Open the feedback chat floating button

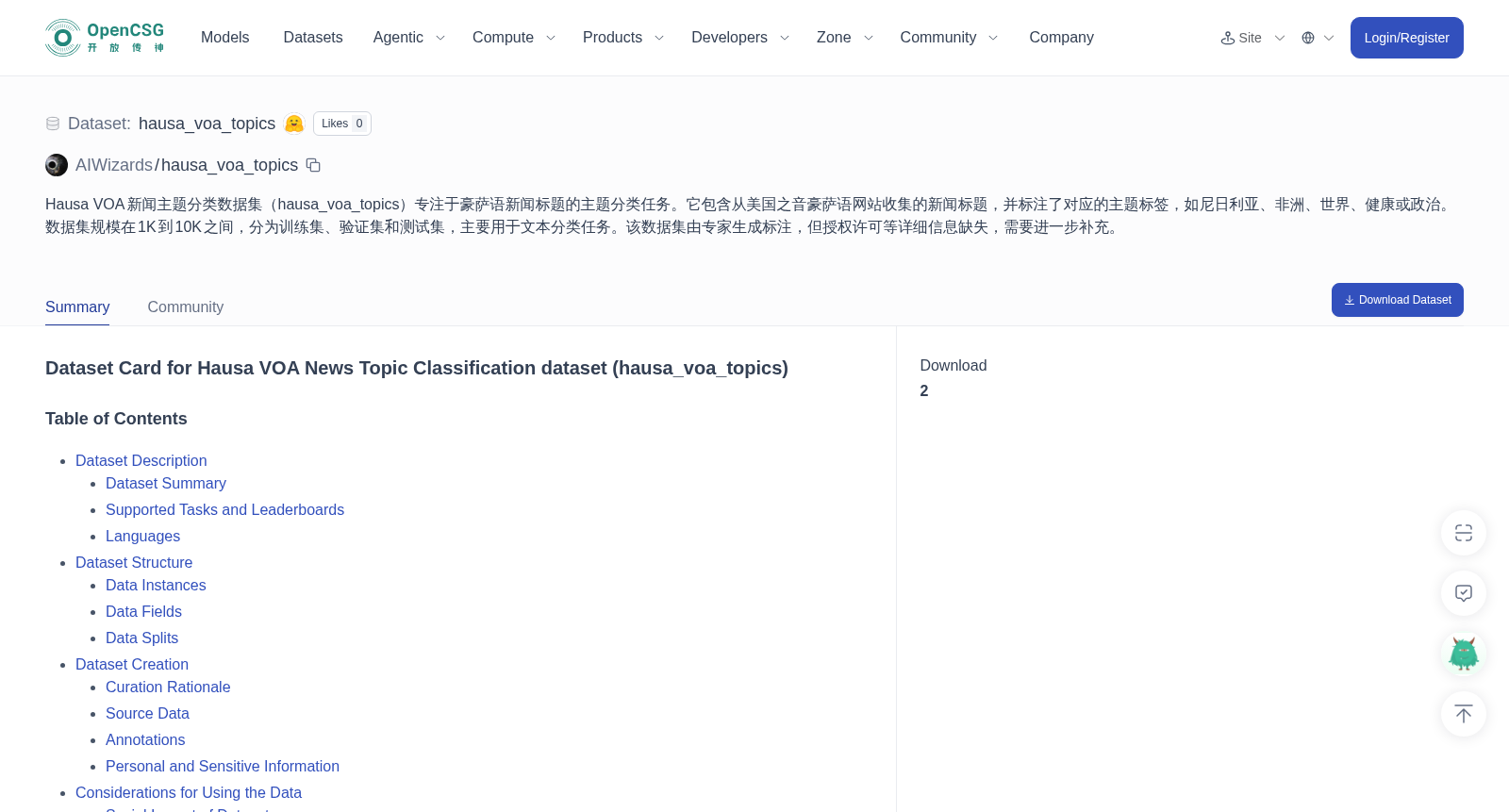point(1464,593)
